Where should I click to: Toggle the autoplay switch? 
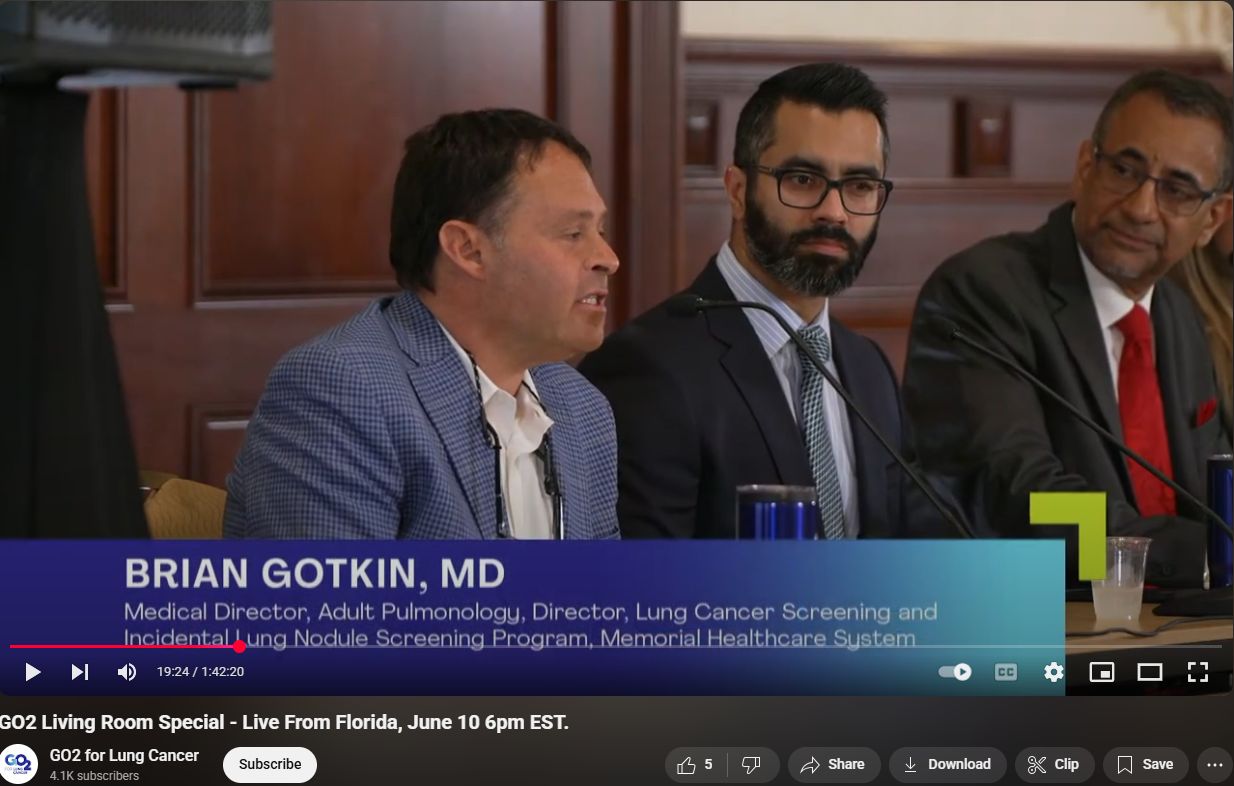click(955, 672)
